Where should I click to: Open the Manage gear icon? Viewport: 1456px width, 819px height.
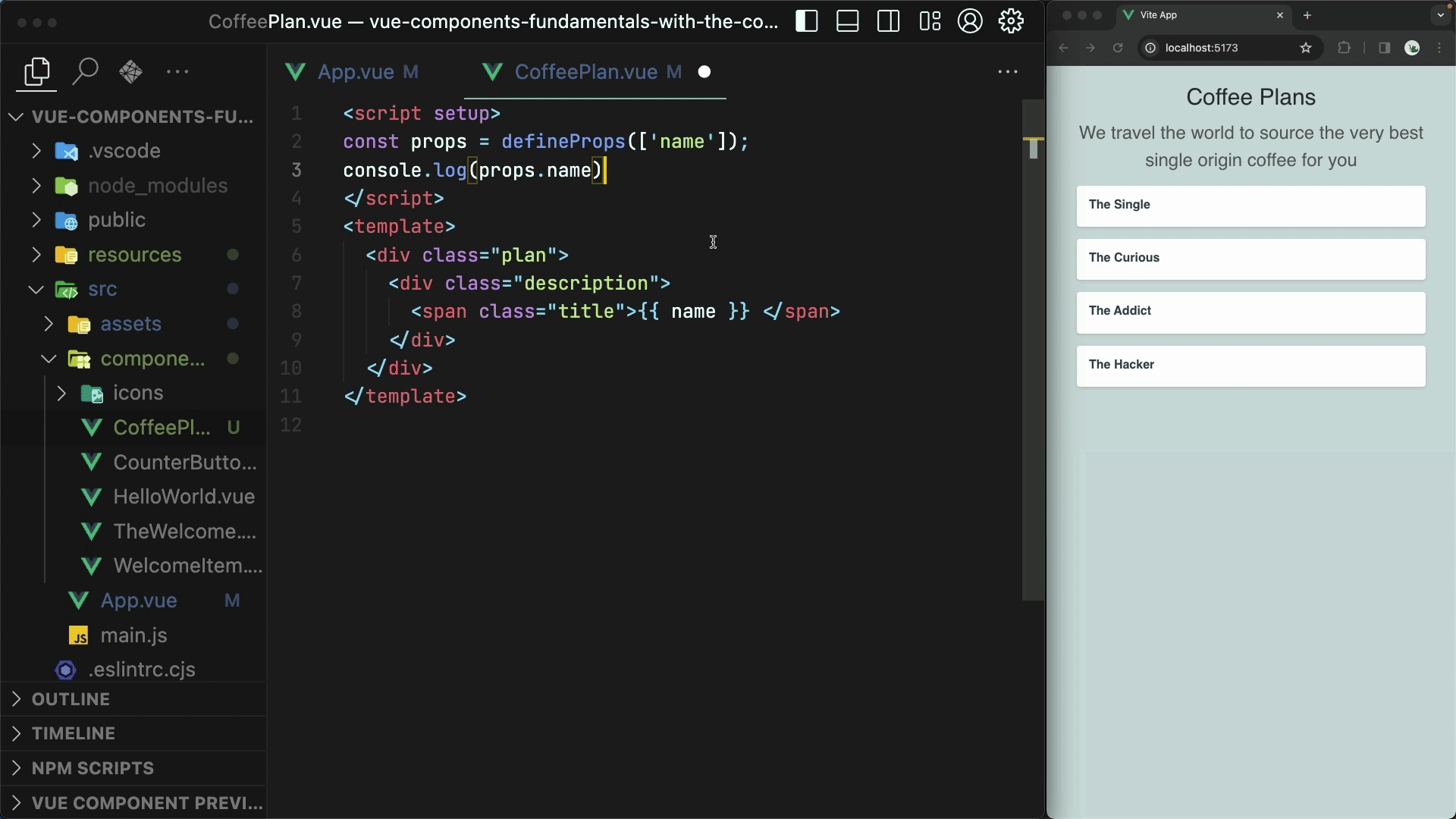(x=1011, y=21)
